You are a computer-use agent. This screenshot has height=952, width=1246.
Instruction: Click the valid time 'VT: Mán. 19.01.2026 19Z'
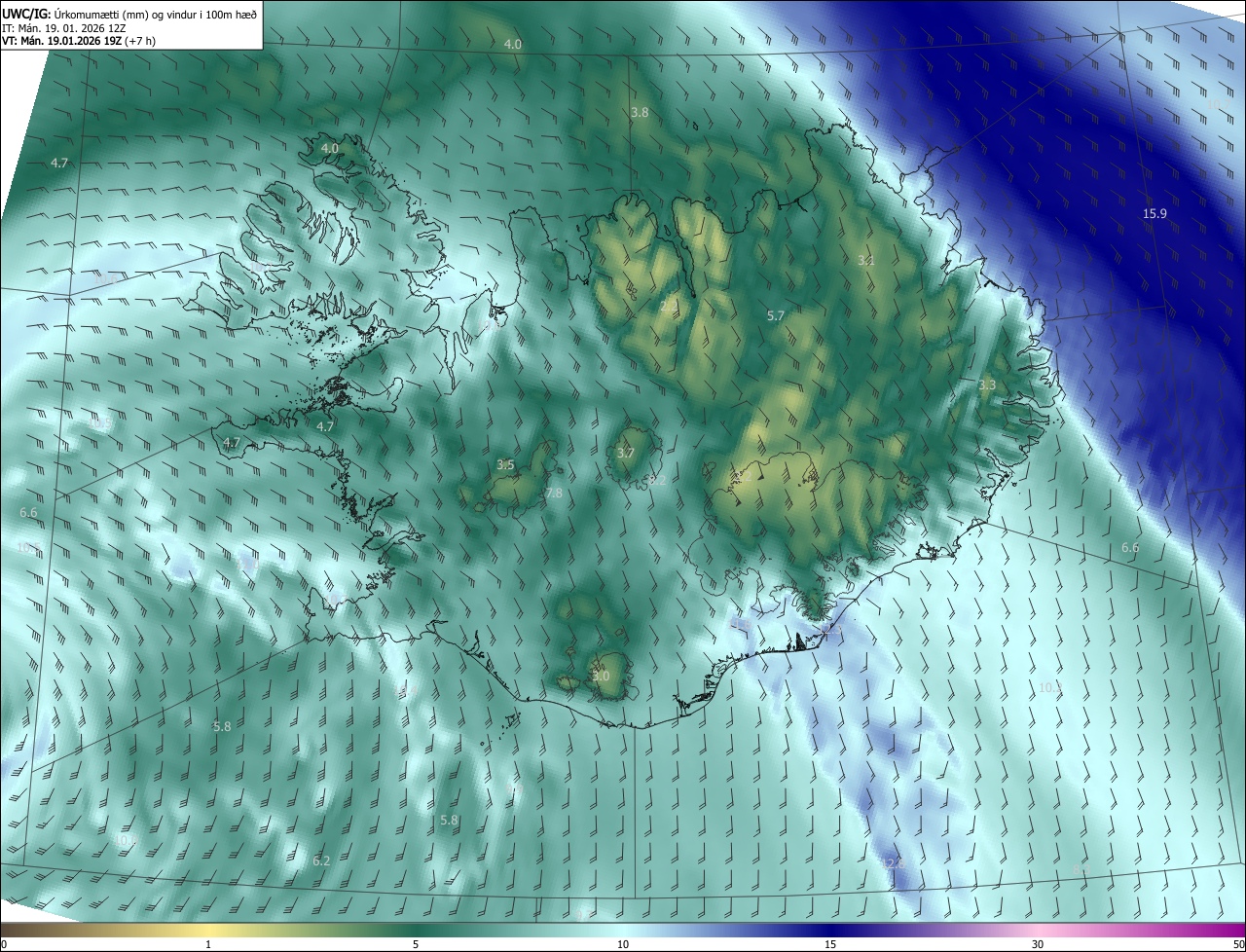62,41
